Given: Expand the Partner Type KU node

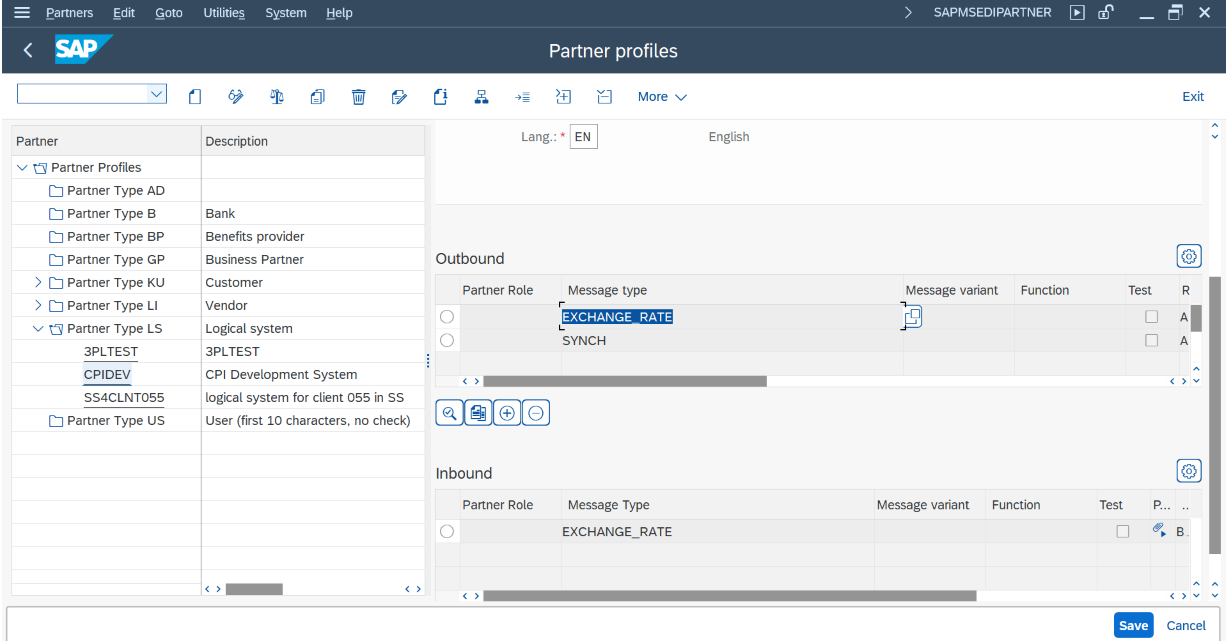Looking at the screenshot, I should click(39, 283).
